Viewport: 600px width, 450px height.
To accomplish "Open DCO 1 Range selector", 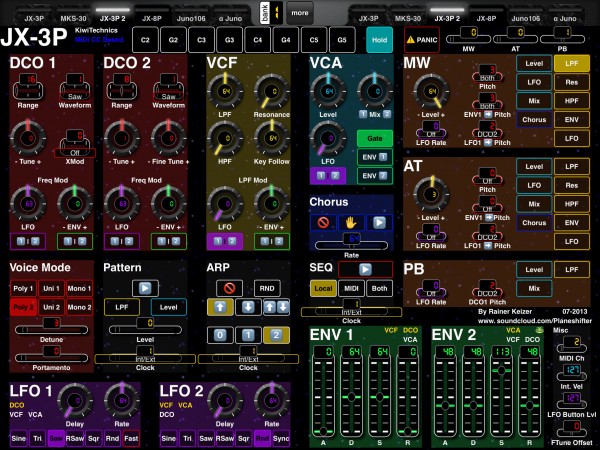I will point(28,87).
